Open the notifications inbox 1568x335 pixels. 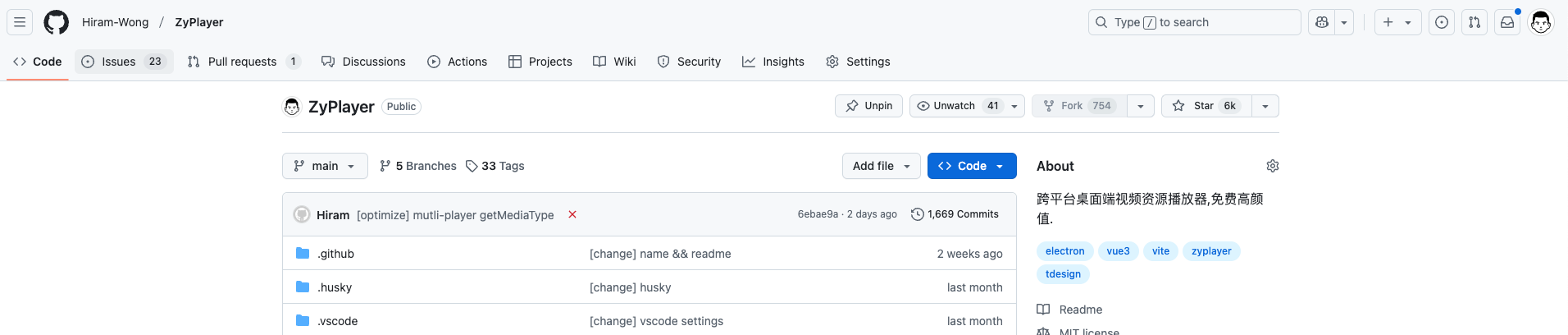[1507, 22]
